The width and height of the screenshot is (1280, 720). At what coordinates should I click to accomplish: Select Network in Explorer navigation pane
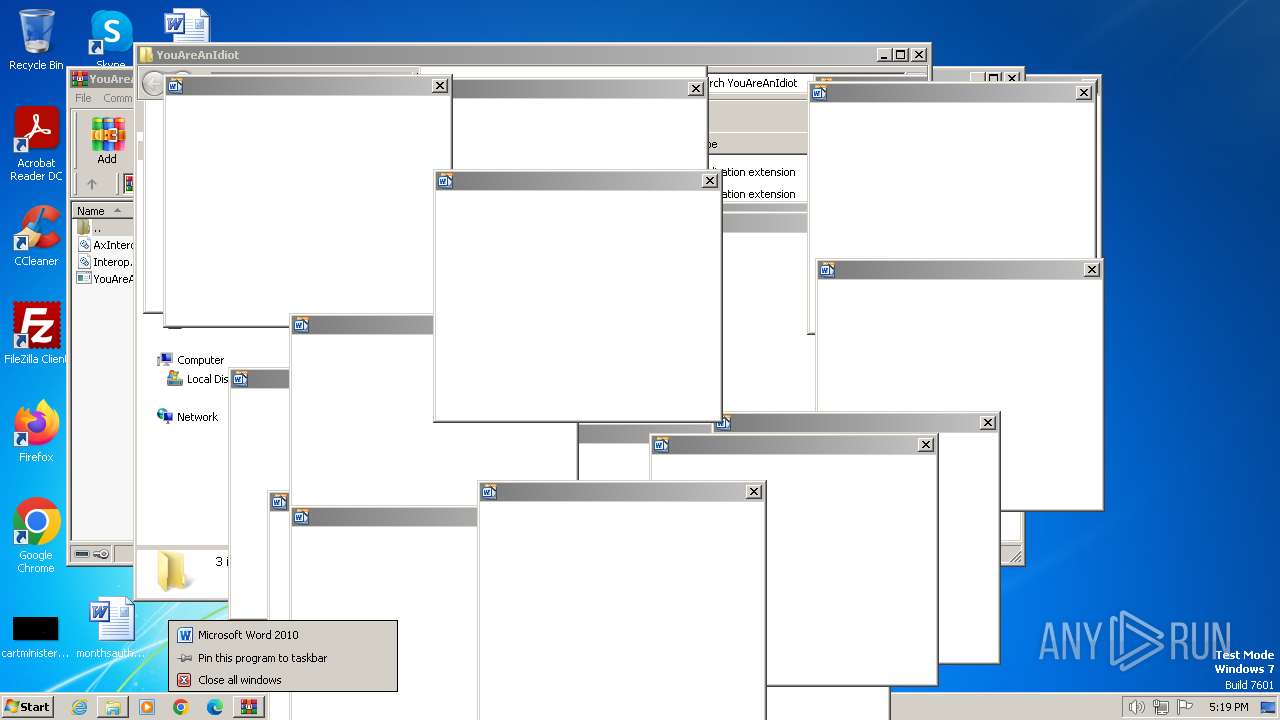click(x=188, y=417)
